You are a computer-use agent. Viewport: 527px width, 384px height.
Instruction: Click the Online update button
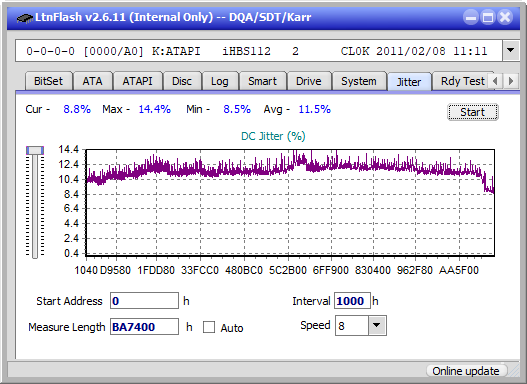[465, 371]
